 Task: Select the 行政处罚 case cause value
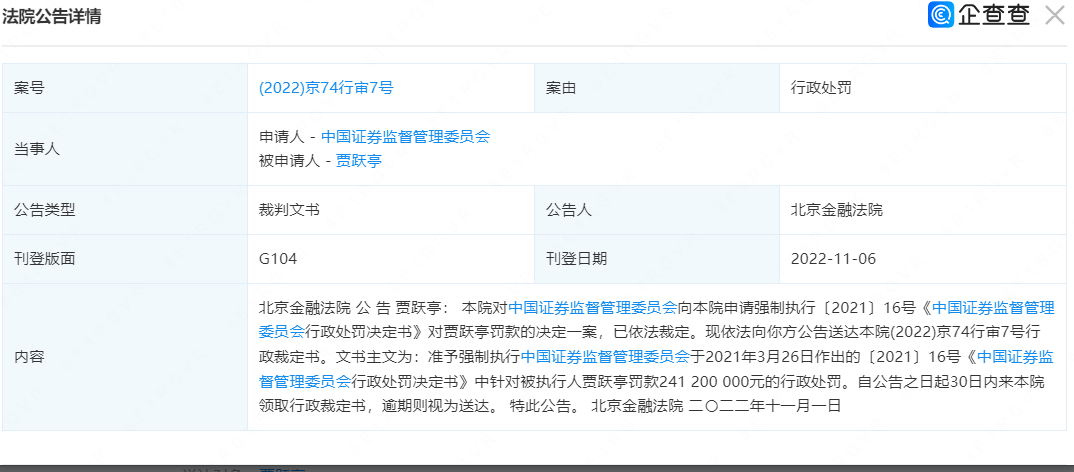[x=821, y=88]
